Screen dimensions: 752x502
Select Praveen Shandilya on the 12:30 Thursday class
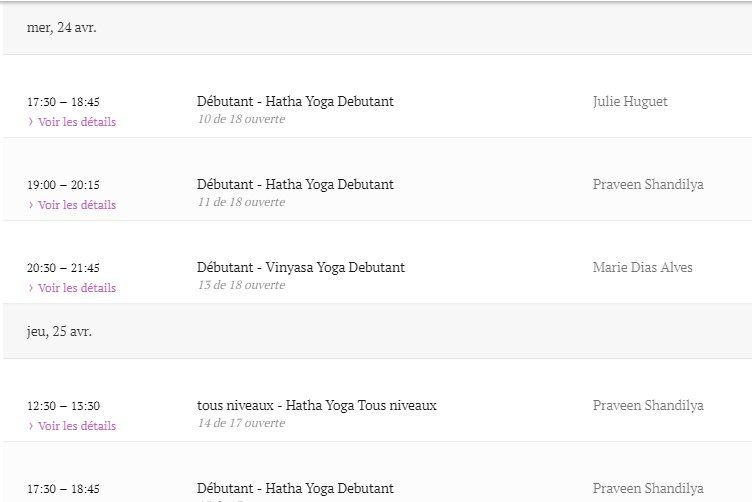[x=648, y=406]
